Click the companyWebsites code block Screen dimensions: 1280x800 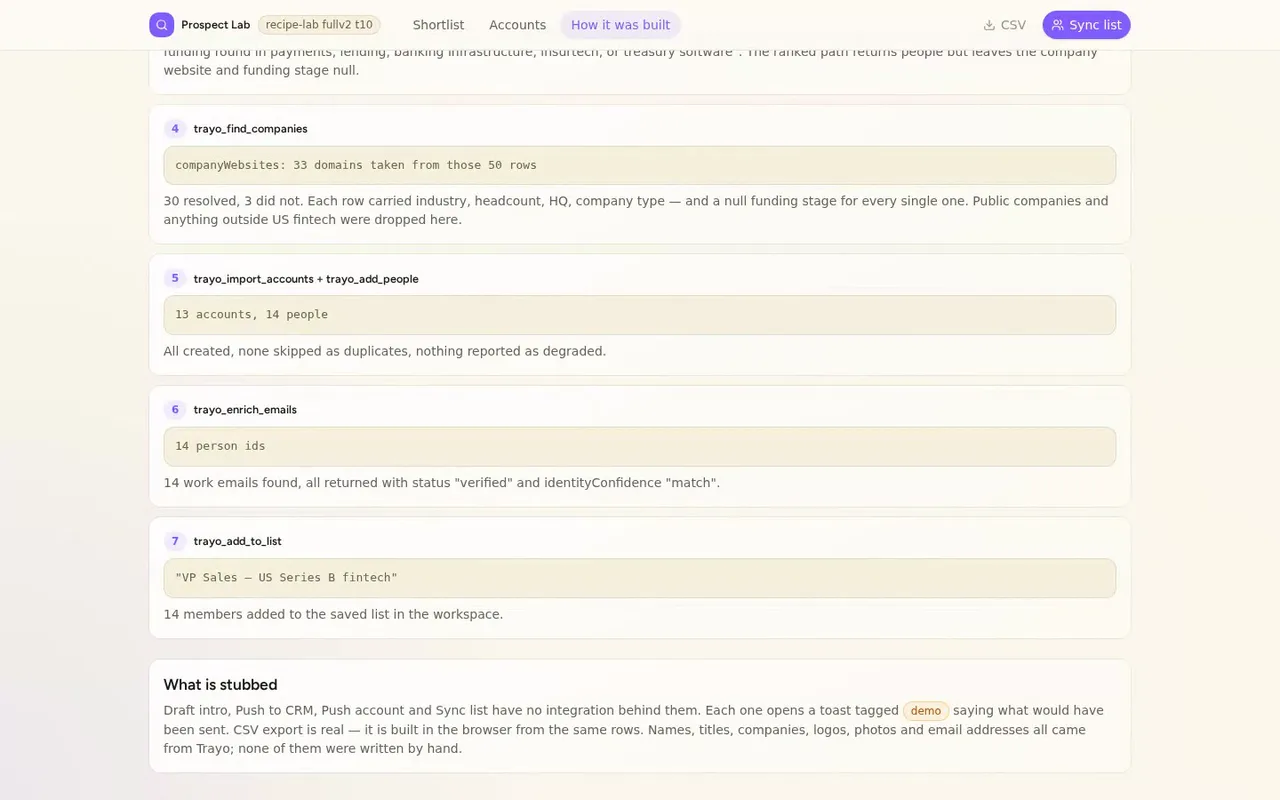640,165
